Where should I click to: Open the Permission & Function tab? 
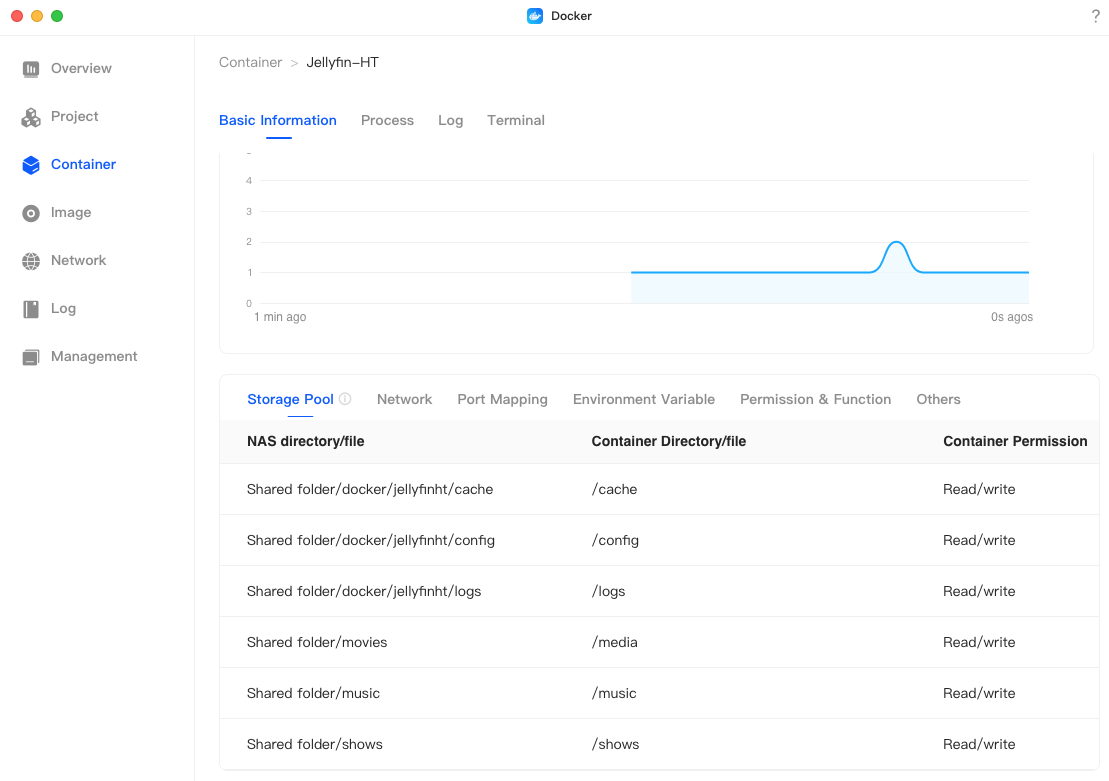(x=815, y=399)
